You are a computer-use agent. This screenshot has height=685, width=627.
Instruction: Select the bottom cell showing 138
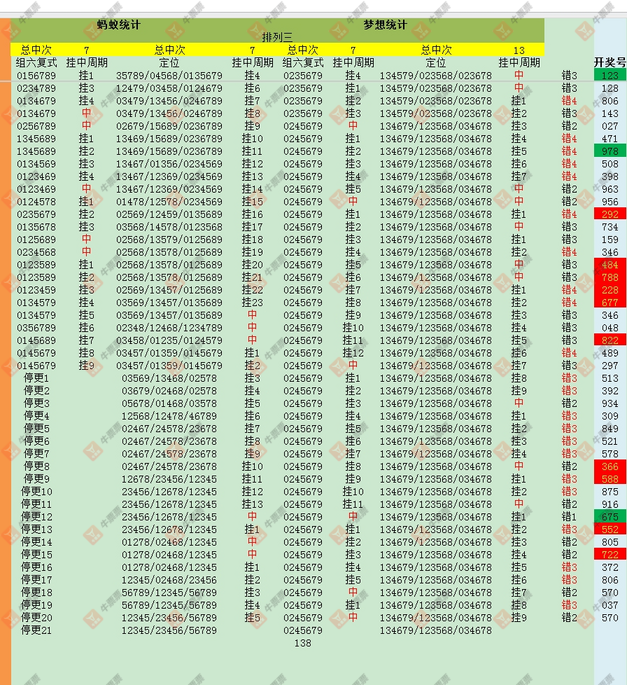tap(303, 643)
